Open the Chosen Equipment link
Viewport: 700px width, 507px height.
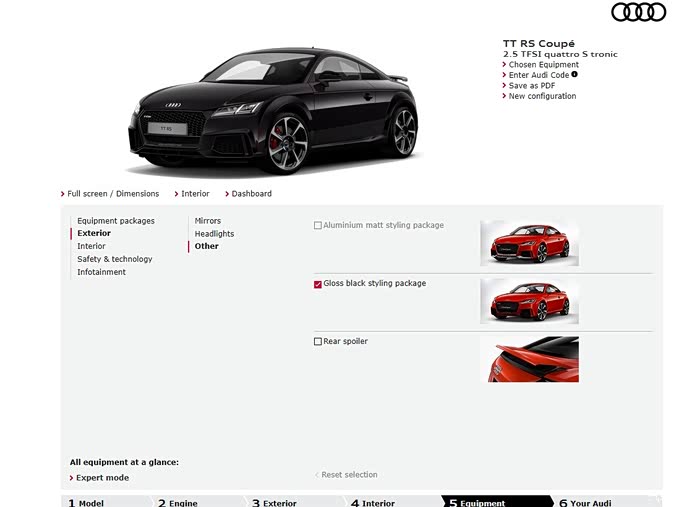543,65
